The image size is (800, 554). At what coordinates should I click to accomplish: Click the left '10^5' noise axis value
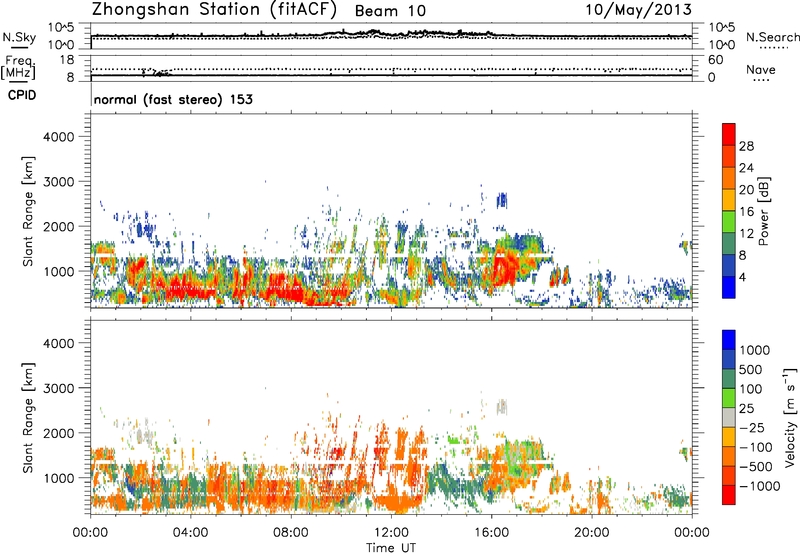coord(62,28)
